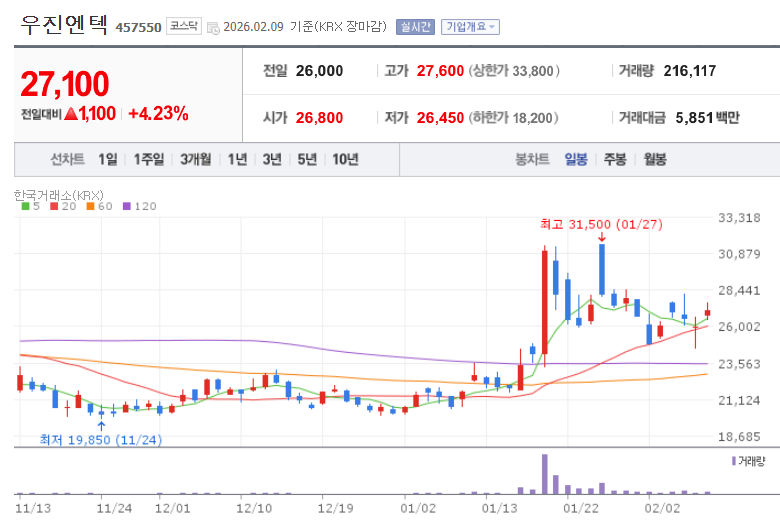This screenshot has height=523, width=780.
Task: Select the 3년 line chart tab
Action: click(x=272, y=159)
